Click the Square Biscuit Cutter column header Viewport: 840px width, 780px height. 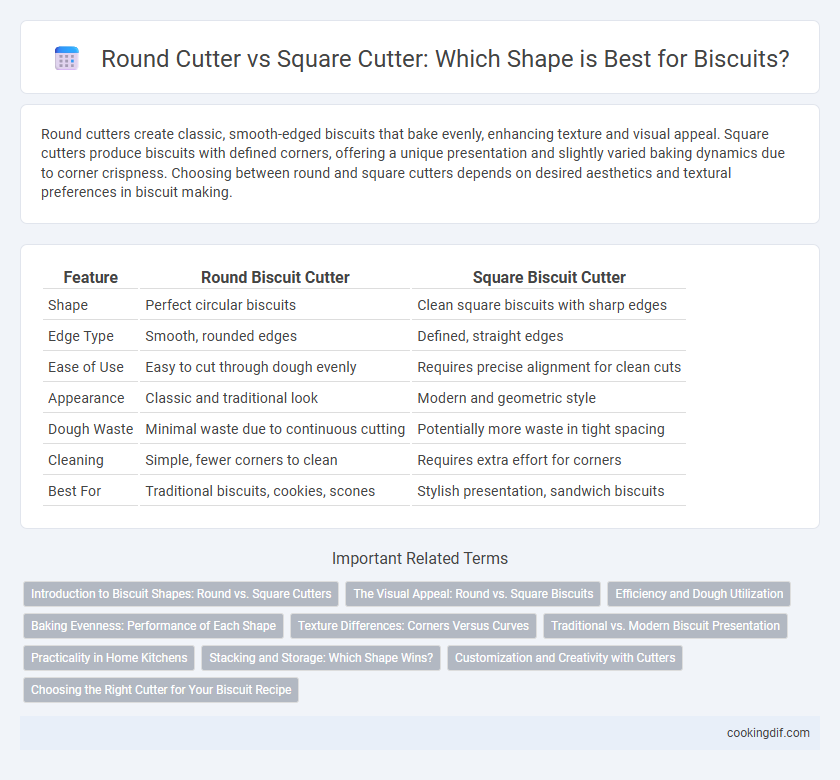[x=549, y=277]
